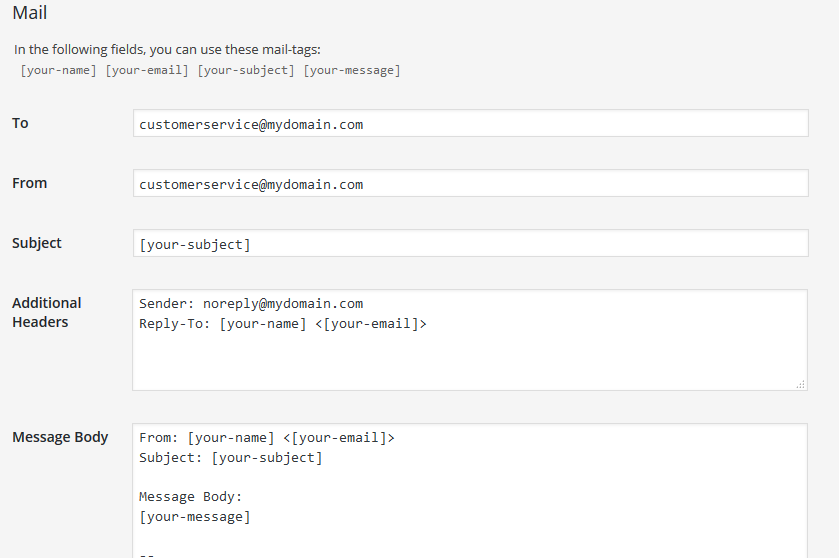This screenshot has width=839, height=558.
Task: Click the "Subject: [your-subject]" line in Message Body
Action: (x=231, y=458)
